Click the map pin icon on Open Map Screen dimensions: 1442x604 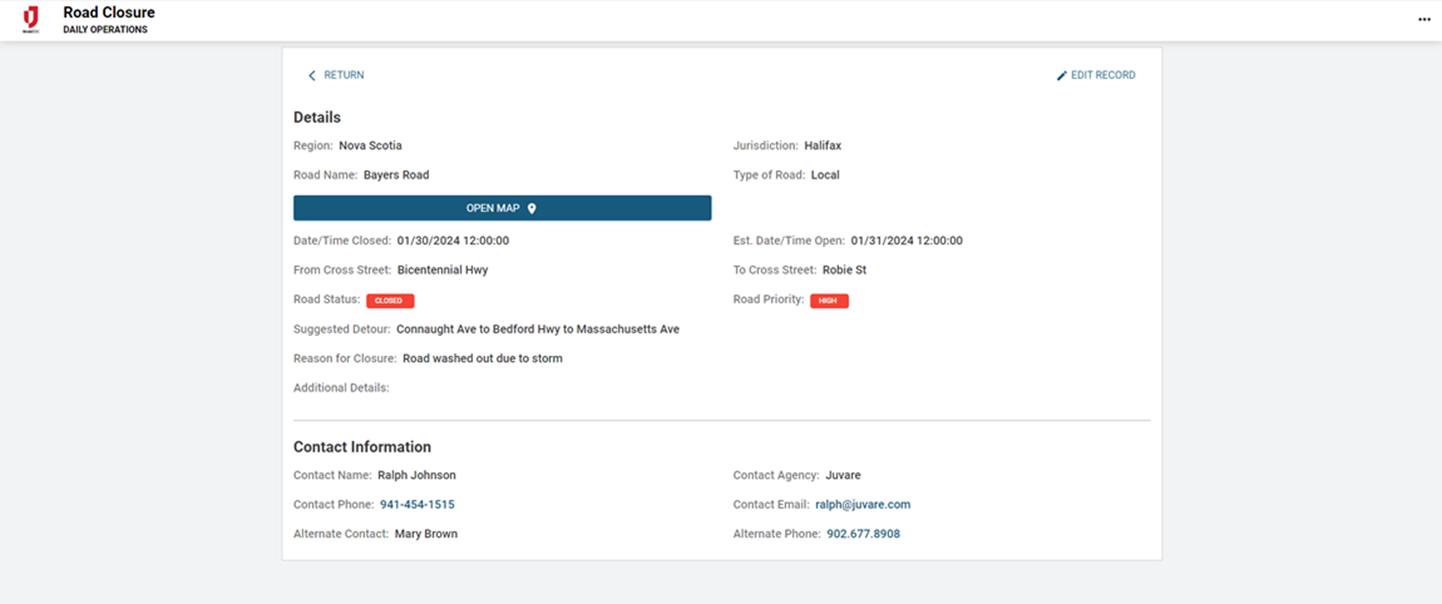(532, 208)
